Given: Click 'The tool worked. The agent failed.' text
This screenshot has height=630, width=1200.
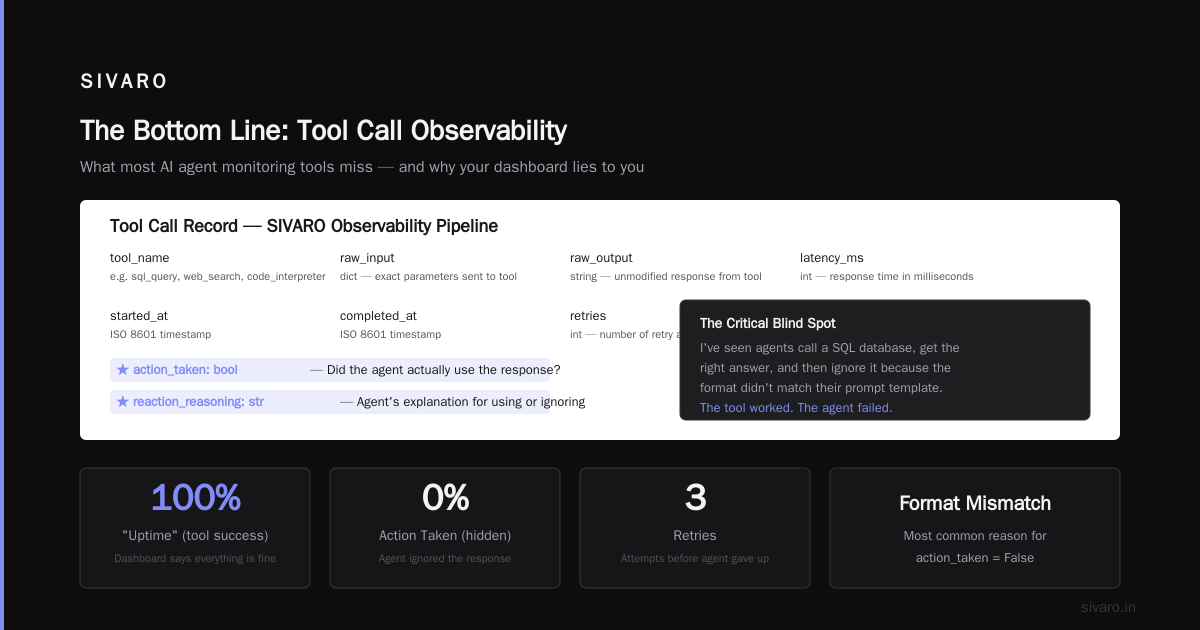Looking at the screenshot, I should coord(796,408).
